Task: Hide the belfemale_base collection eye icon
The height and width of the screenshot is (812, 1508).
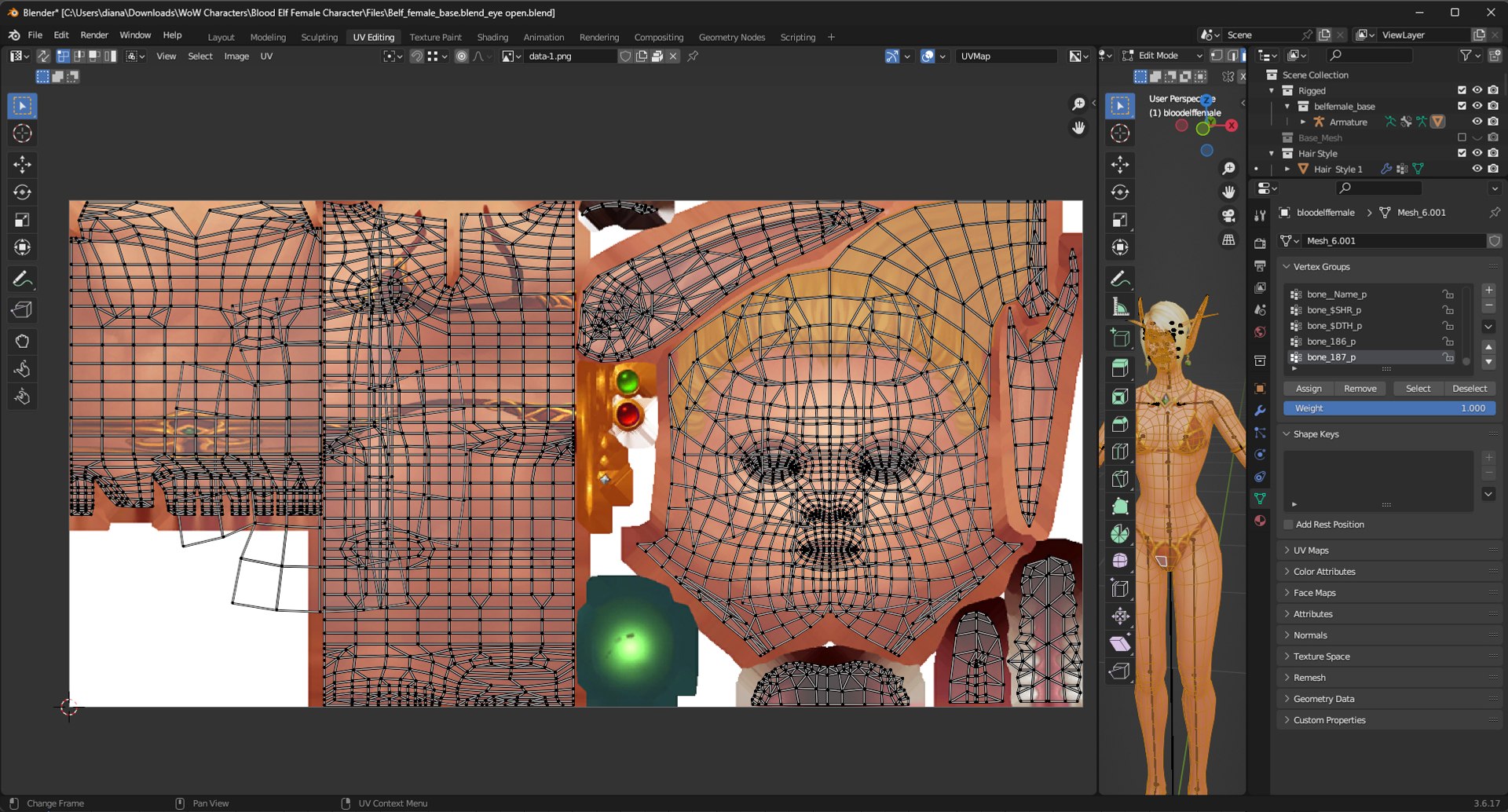Action: [x=1477, y=106]
